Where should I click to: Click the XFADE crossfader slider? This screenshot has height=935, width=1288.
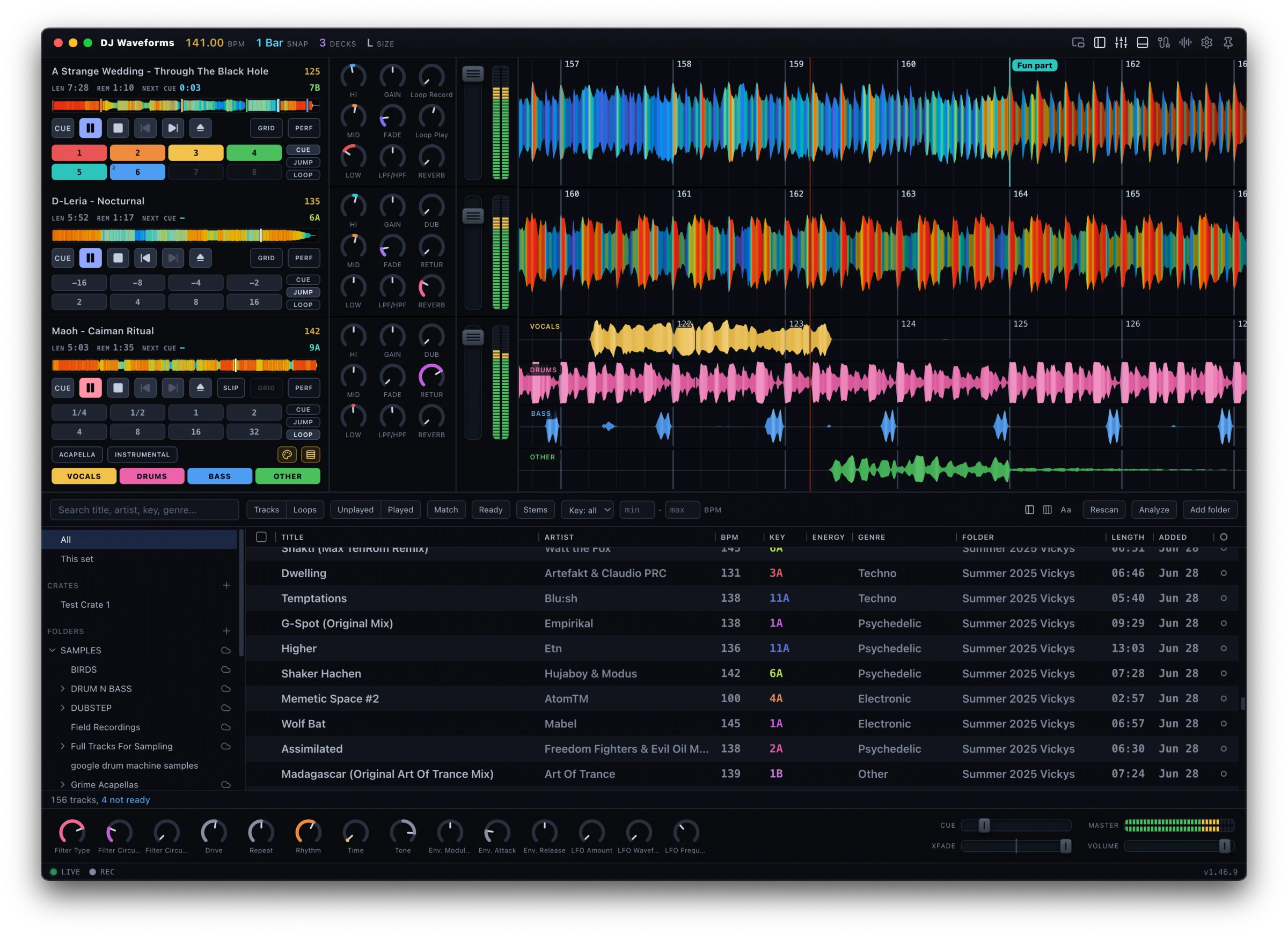point(1016,846)
